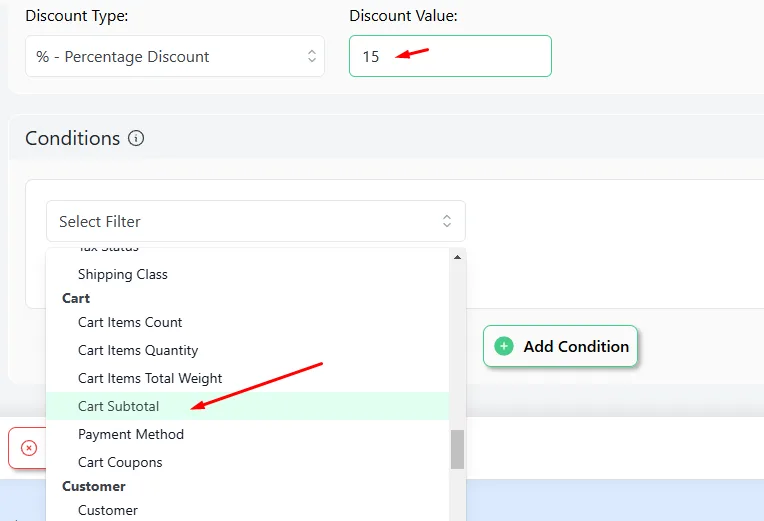Screen dimensions: 764x521
Task: Select Cart Items Total Weight option
Action: (x=248, y=378)
